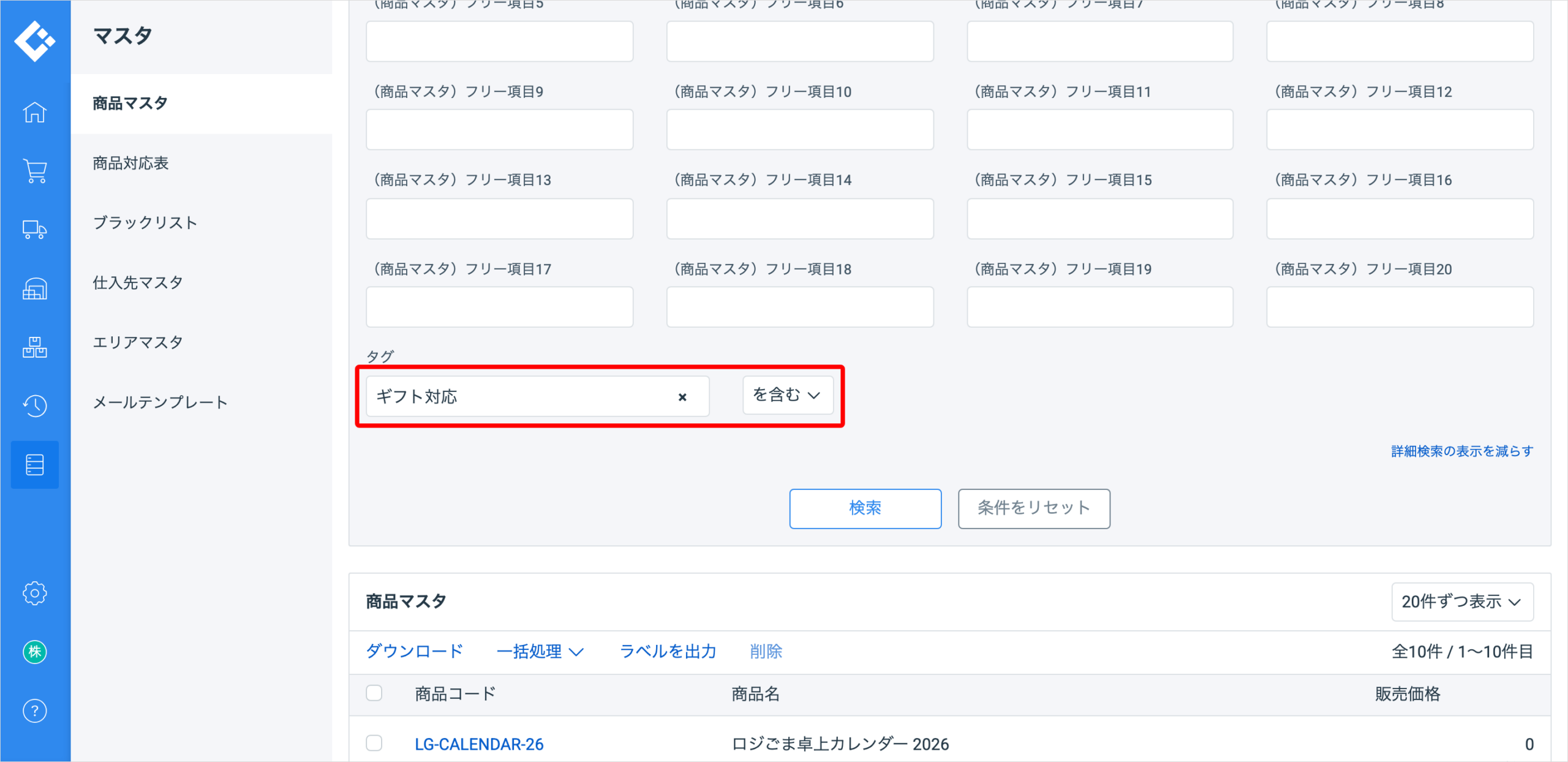This screenshot has height=762, width=1568.
Task: Open the history clock icon
Action: pyautogui.click(x=35, y=406)
